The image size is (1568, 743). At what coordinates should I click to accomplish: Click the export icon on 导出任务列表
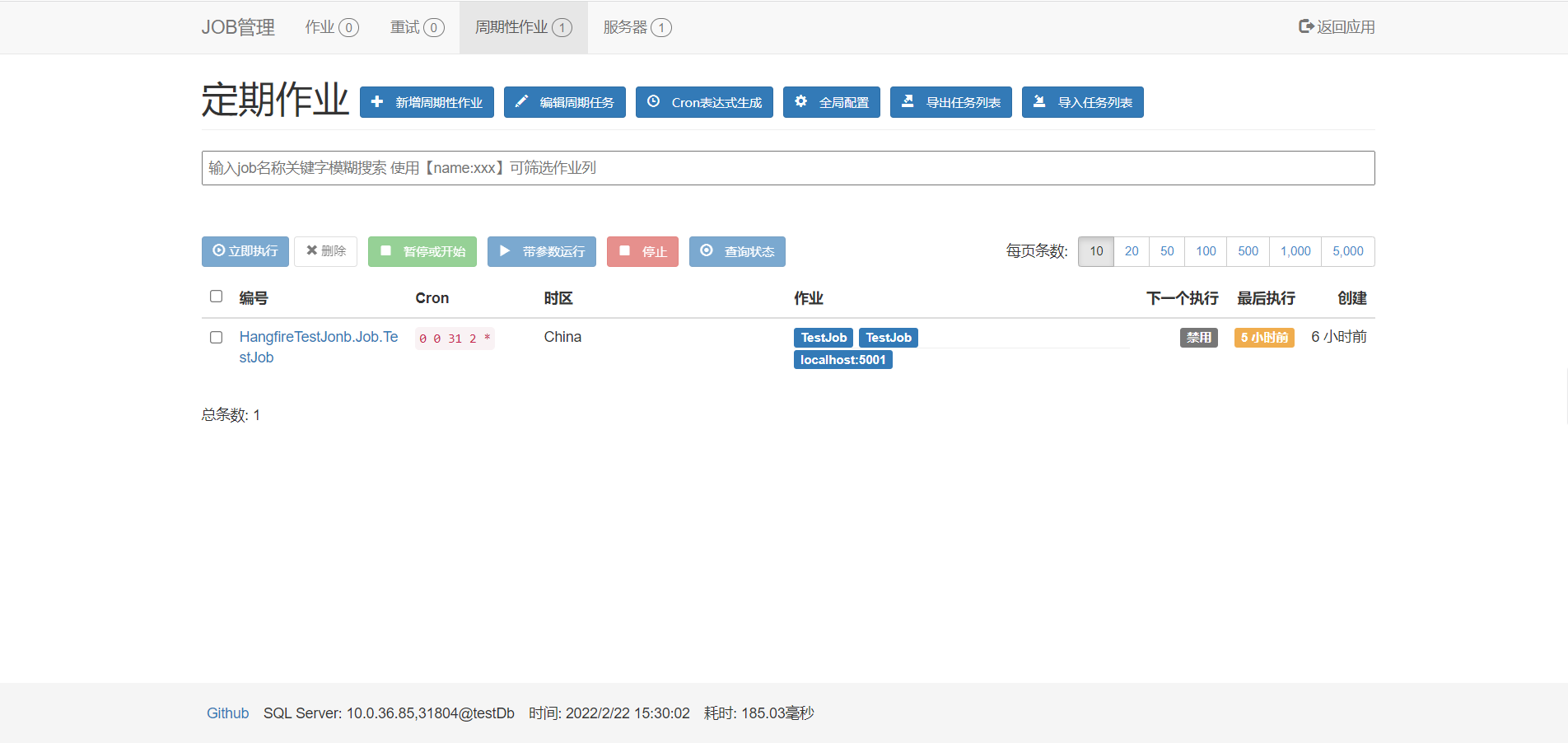point(908,100)
